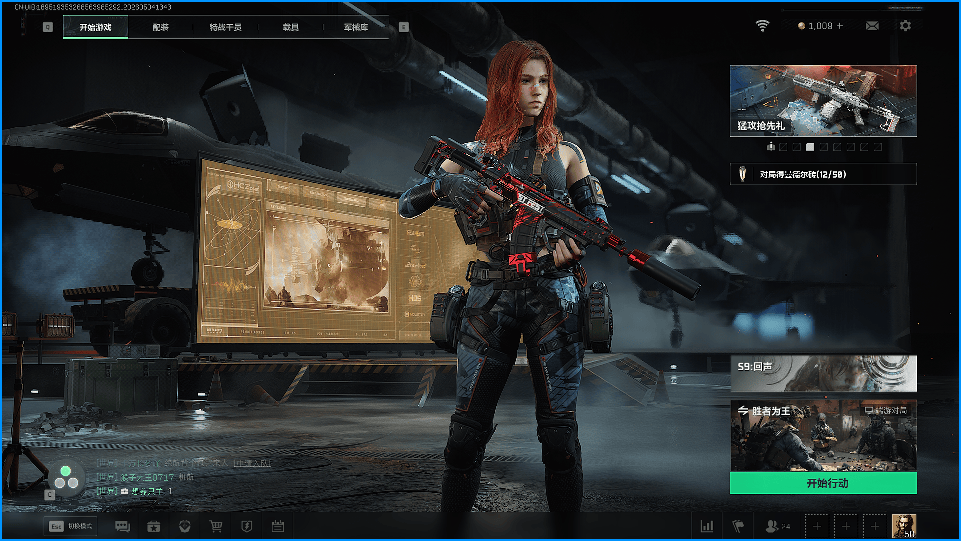Click the C key hint under wheel
Image resolution: width=961 pixels, height=541 pixels.
tap(50, 495)
